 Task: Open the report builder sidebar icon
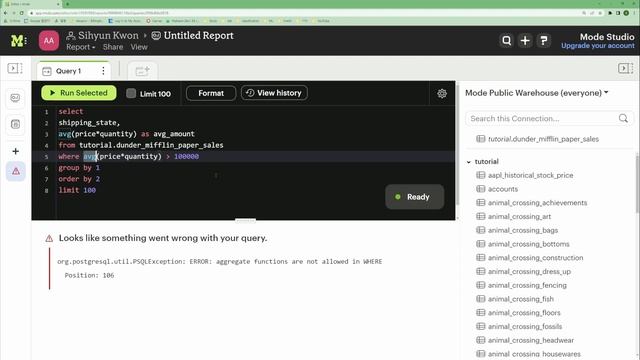(15, 98)
